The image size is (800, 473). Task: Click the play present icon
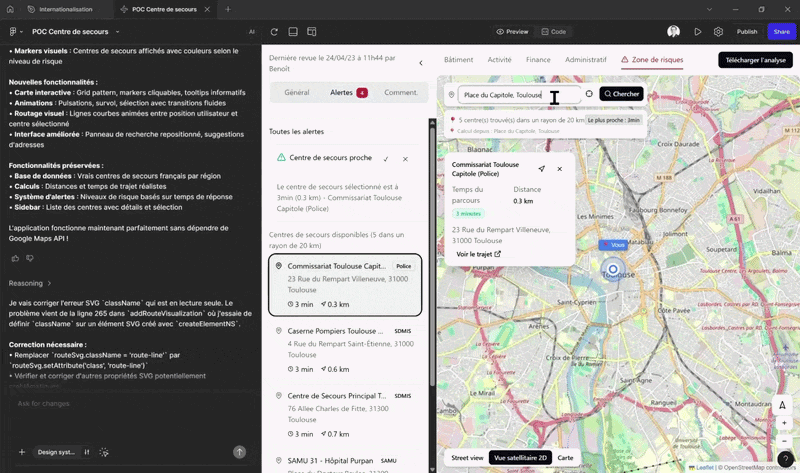pos(697,32)
